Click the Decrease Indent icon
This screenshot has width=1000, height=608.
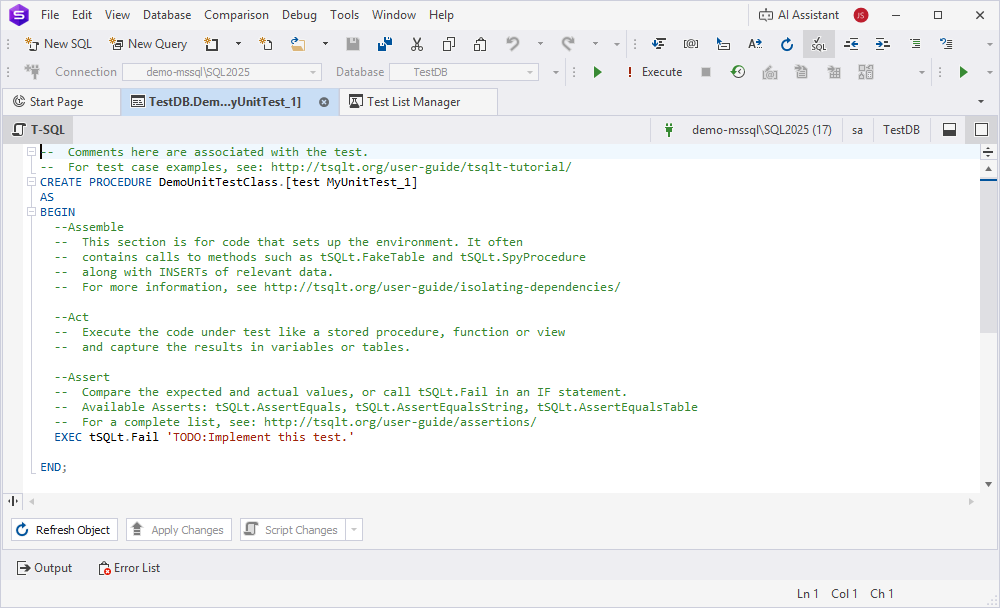pos(851,44)
